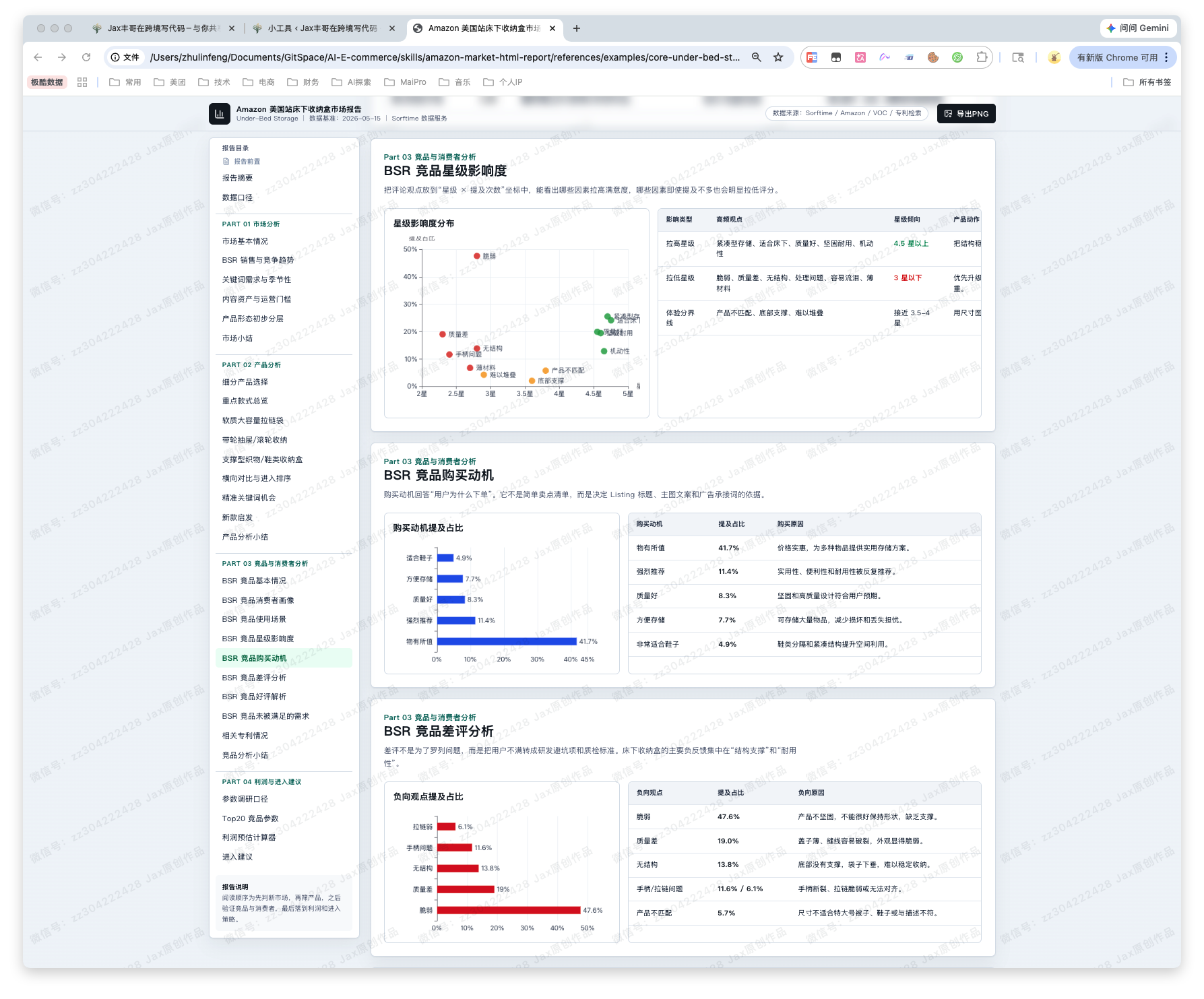
Task: Click the 文件 site info chip
Action: [x=125, y=57]
